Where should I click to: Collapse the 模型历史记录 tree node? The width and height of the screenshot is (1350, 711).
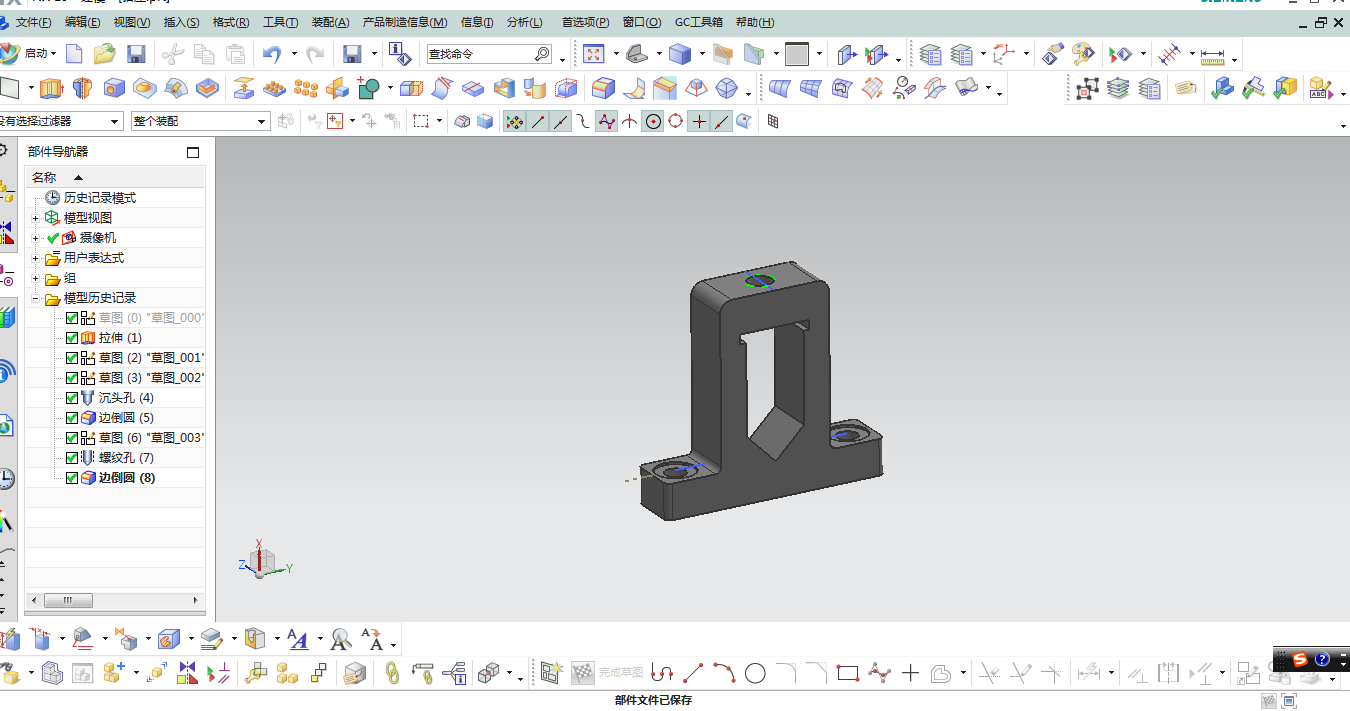tap(36, 298)
